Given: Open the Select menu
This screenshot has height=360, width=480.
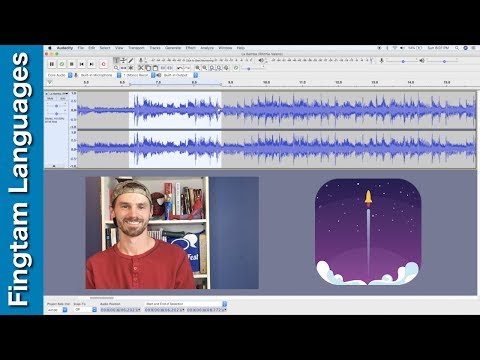Looking at the screenshot, I should coord(105,48).
